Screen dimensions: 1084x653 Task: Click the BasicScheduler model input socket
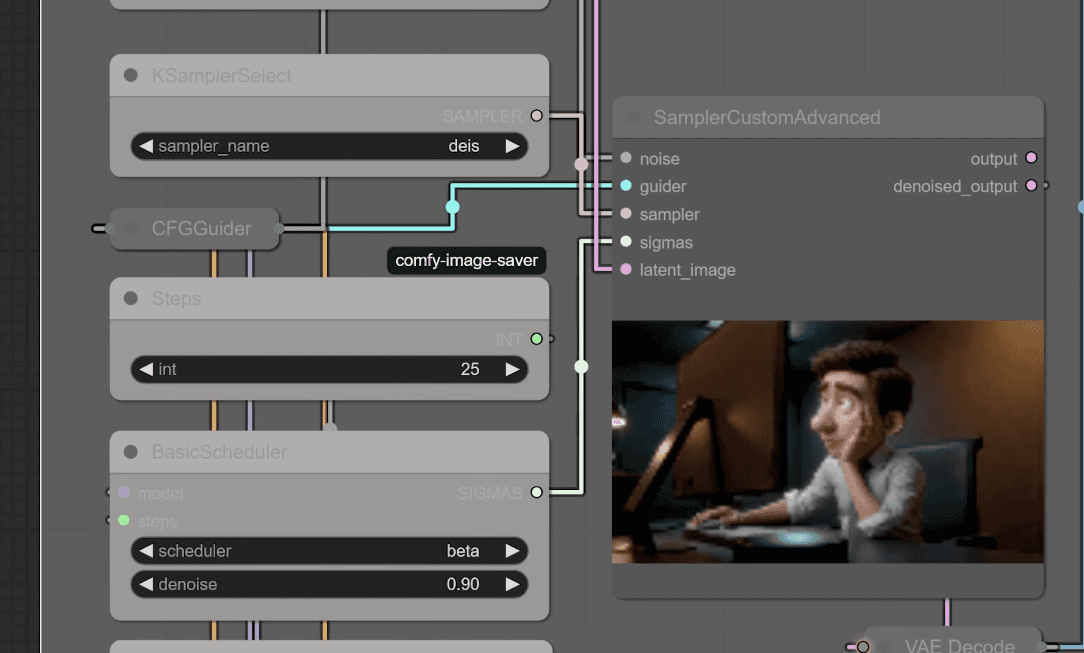(124, 493)
